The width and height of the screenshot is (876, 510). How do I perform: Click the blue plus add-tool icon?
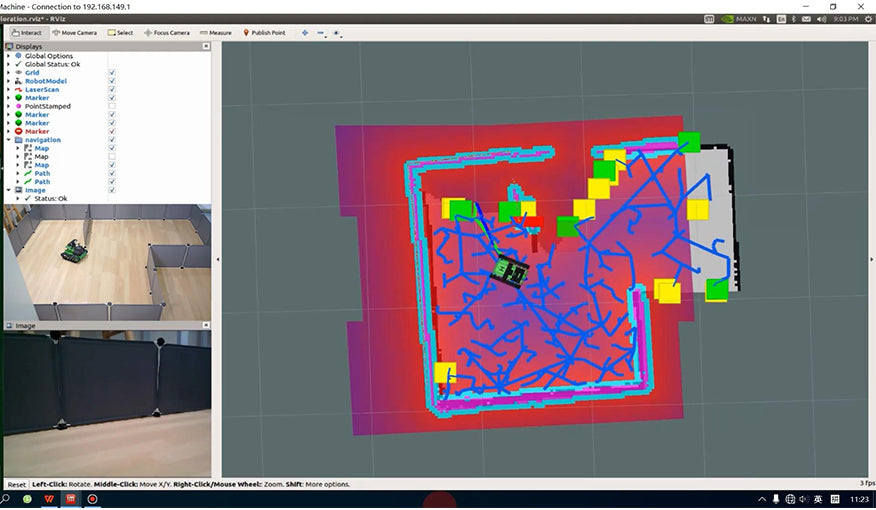(x=305, y=32)
